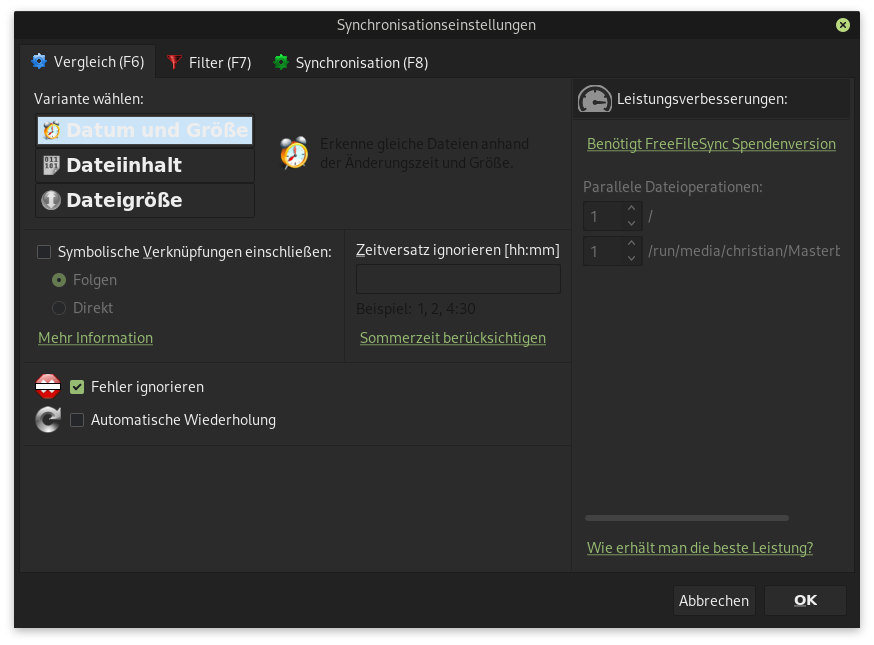Increase parallel operations for /run/media/christian path
874x645 pixels.
click(632, 244)
